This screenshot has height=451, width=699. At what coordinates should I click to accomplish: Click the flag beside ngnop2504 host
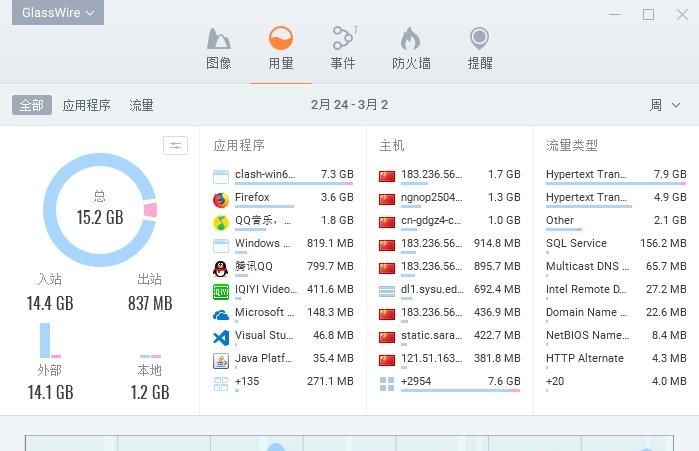387,199
